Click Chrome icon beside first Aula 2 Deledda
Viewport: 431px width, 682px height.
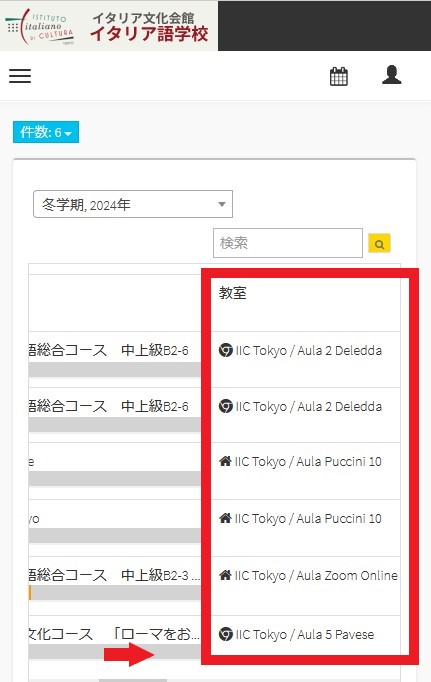click(x=225, y=350)
